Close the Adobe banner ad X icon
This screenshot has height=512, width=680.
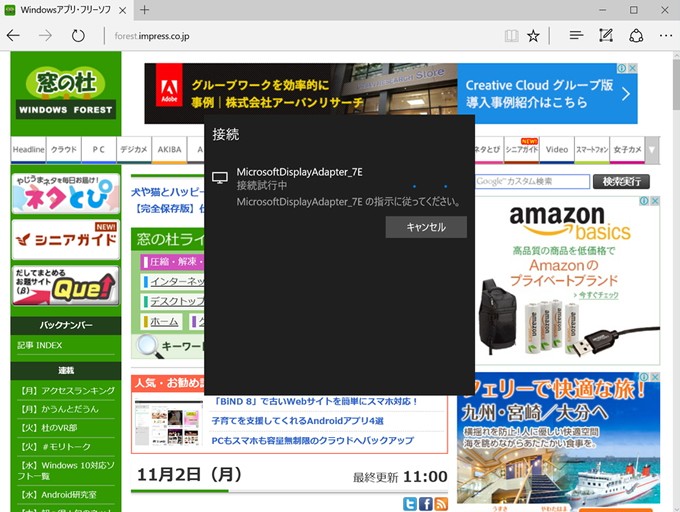pyautogui.click(x=633, y=68)
